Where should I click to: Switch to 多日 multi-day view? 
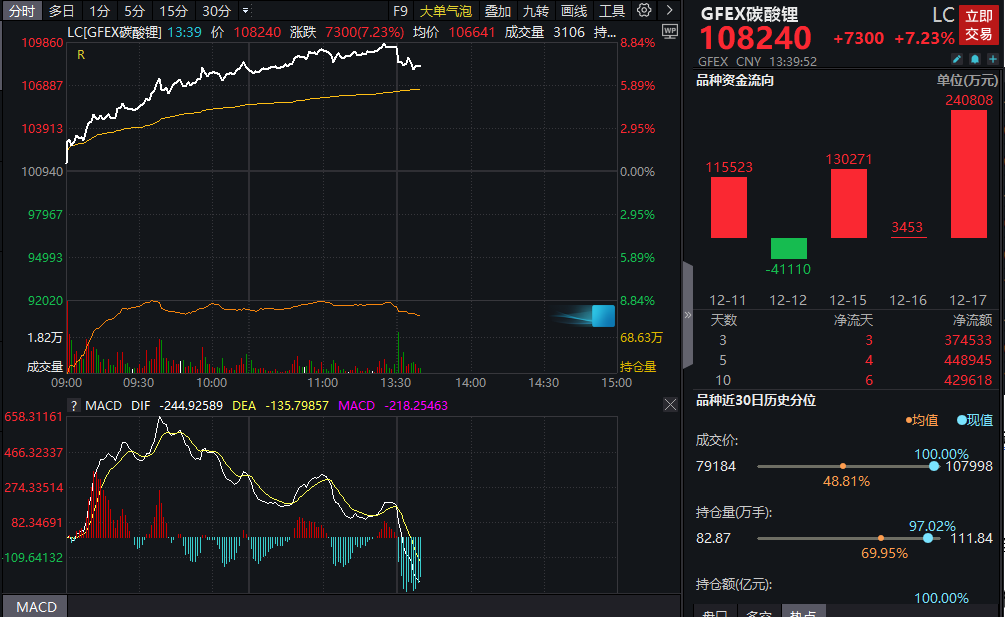click(62, 11)
